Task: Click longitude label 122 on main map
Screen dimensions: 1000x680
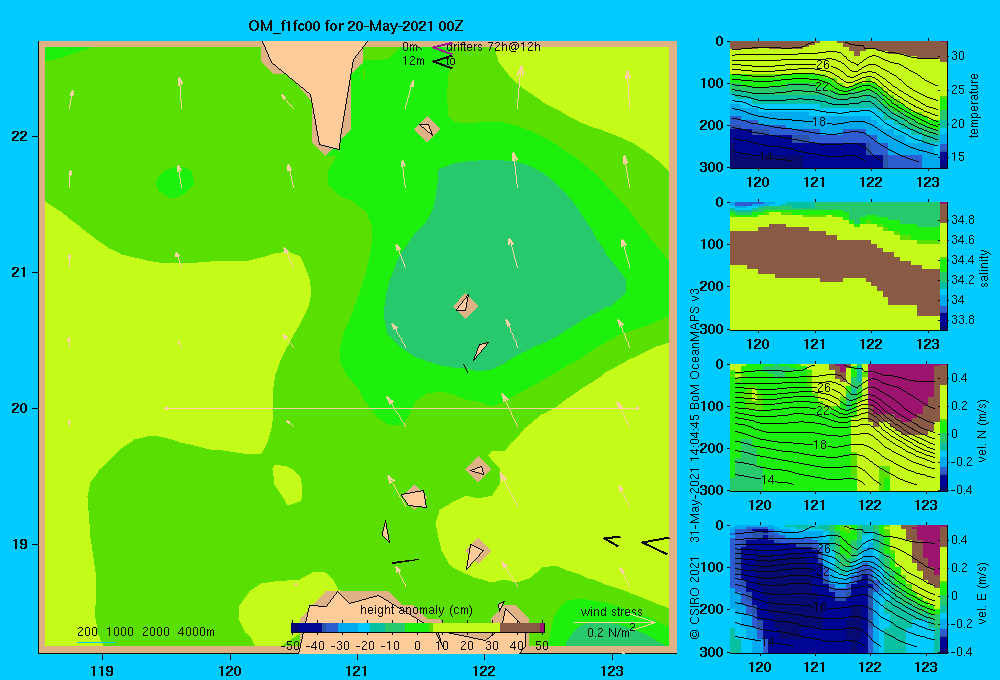Action: point(484,670)
